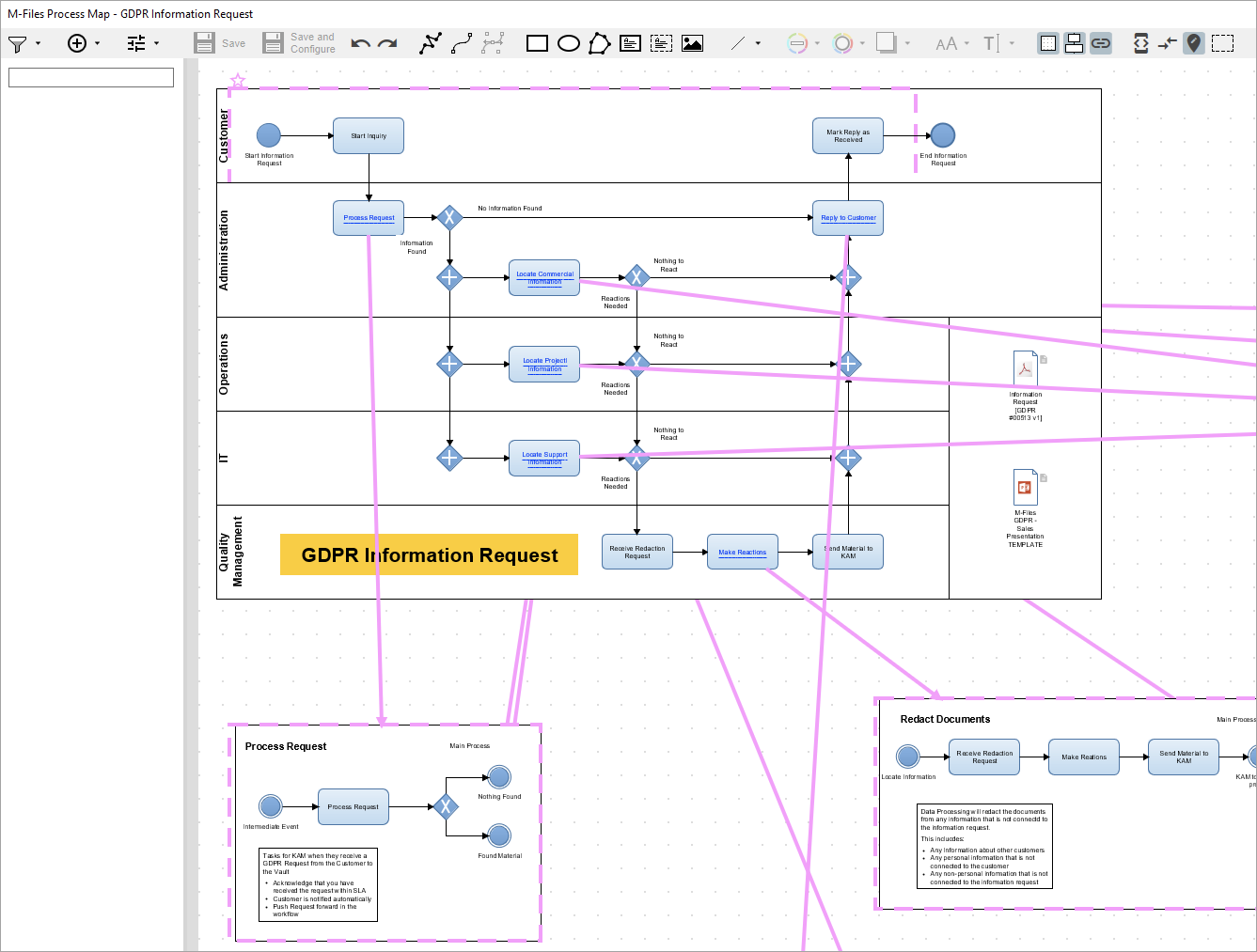
Task: Toggle the link chain button
Action: point(1100,43)
